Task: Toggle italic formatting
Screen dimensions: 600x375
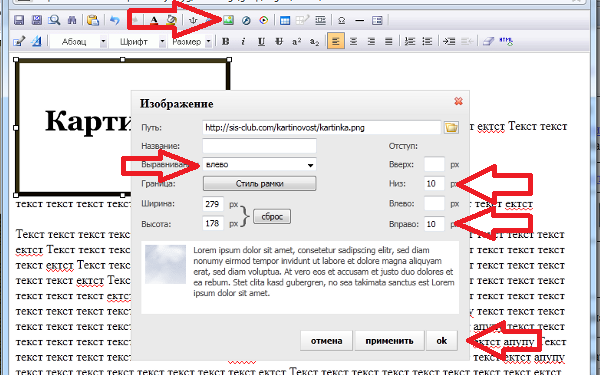Action: click(x=243, y=41)
